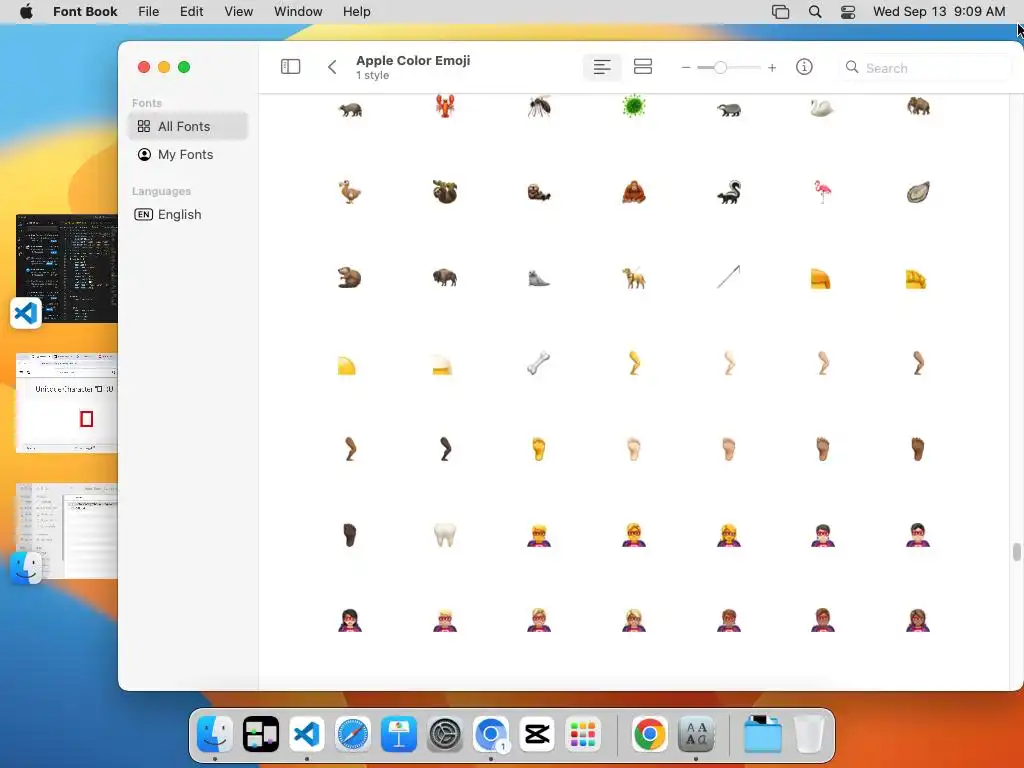This screenshot has width=1024, height=768.
Task: Open Mission Control from the Dock
Action: [261, 734]
